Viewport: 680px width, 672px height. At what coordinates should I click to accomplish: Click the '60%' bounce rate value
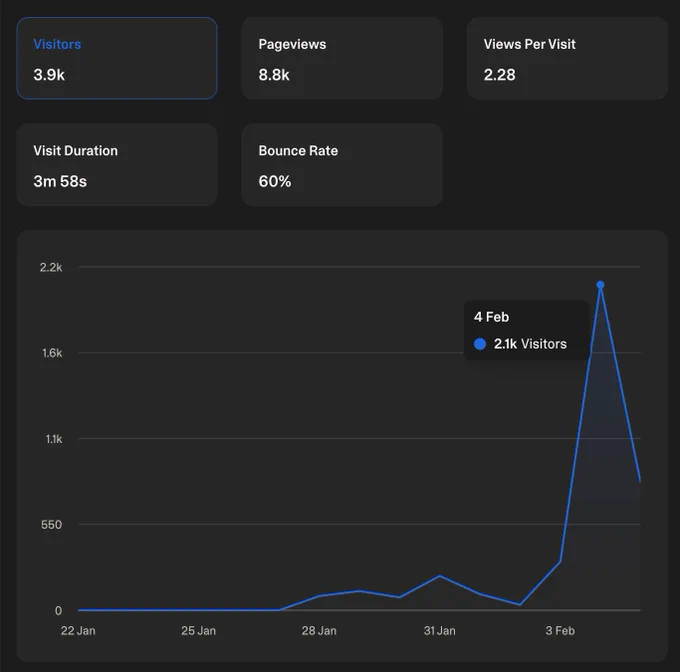[x=275, y=181]
